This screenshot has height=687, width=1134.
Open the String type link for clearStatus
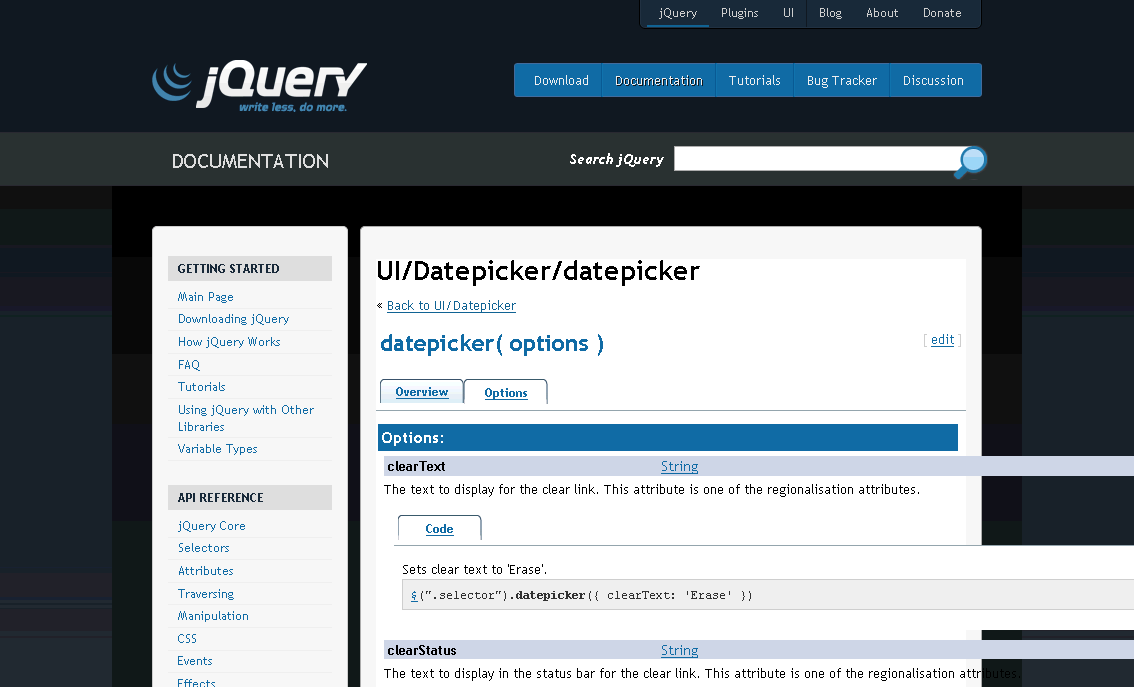679,651
